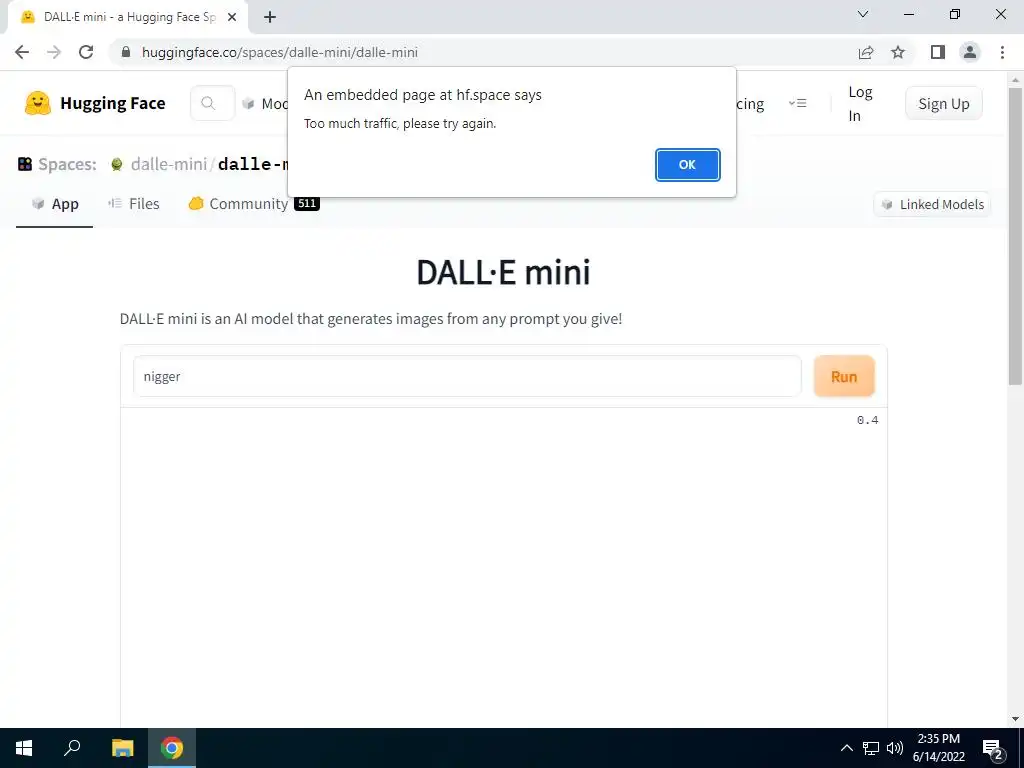
Task: Open File Explorer from the taskbar
Action: (x=122, y=748)
